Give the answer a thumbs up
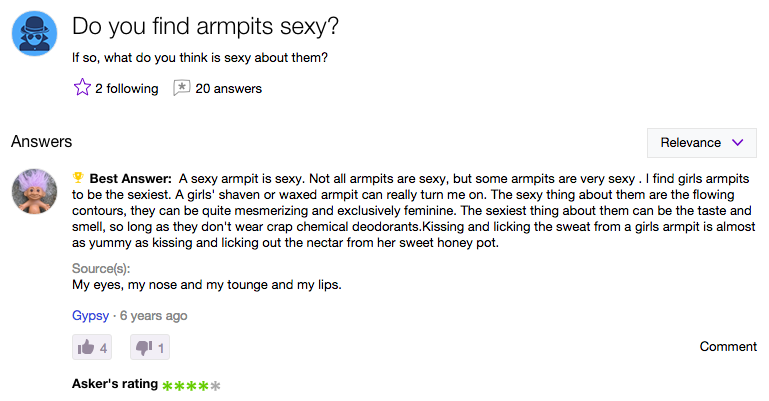Screen dimensions: 769x401 coord(92,347)
